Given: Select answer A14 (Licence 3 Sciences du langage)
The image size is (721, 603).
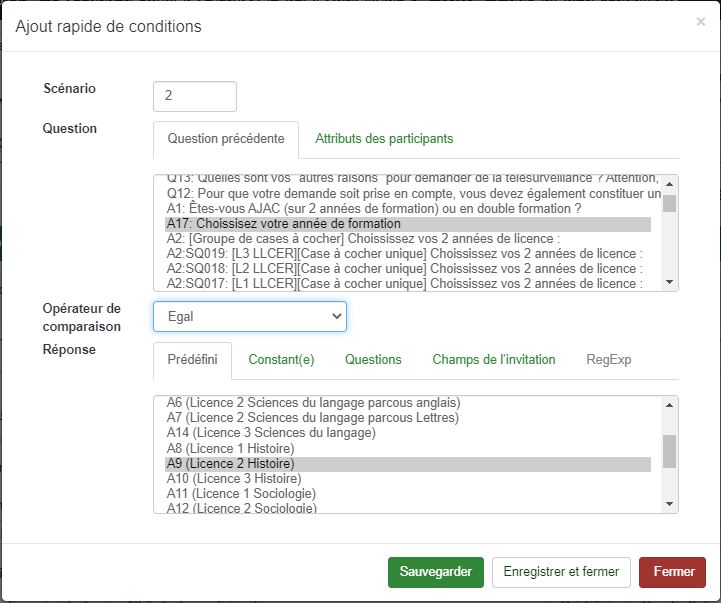Looking at the screenshot, I should [x=271, y=433].
